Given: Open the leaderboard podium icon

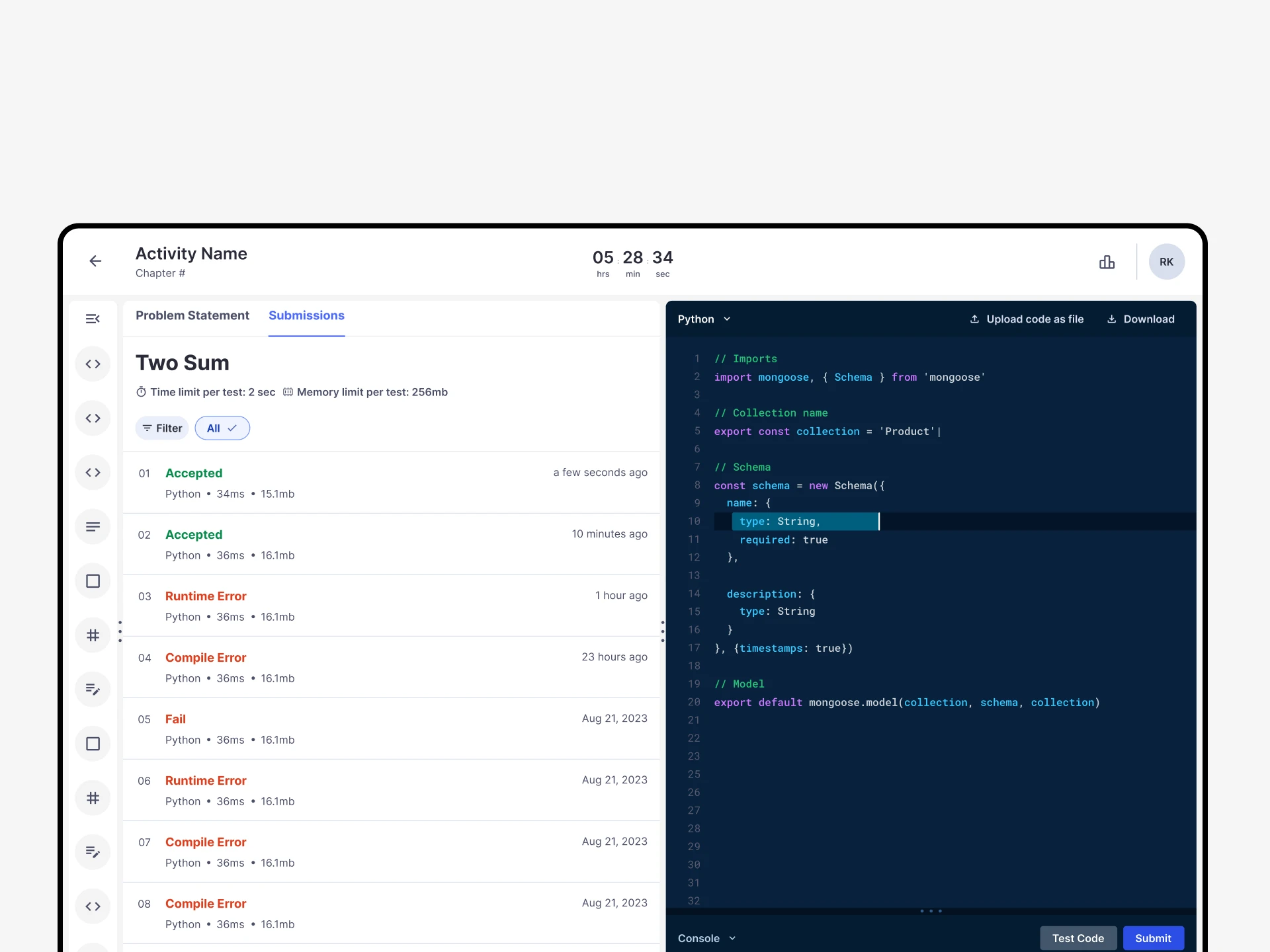Looking at the screenshot, I should pyautogui.click(x=1107, y=262).
